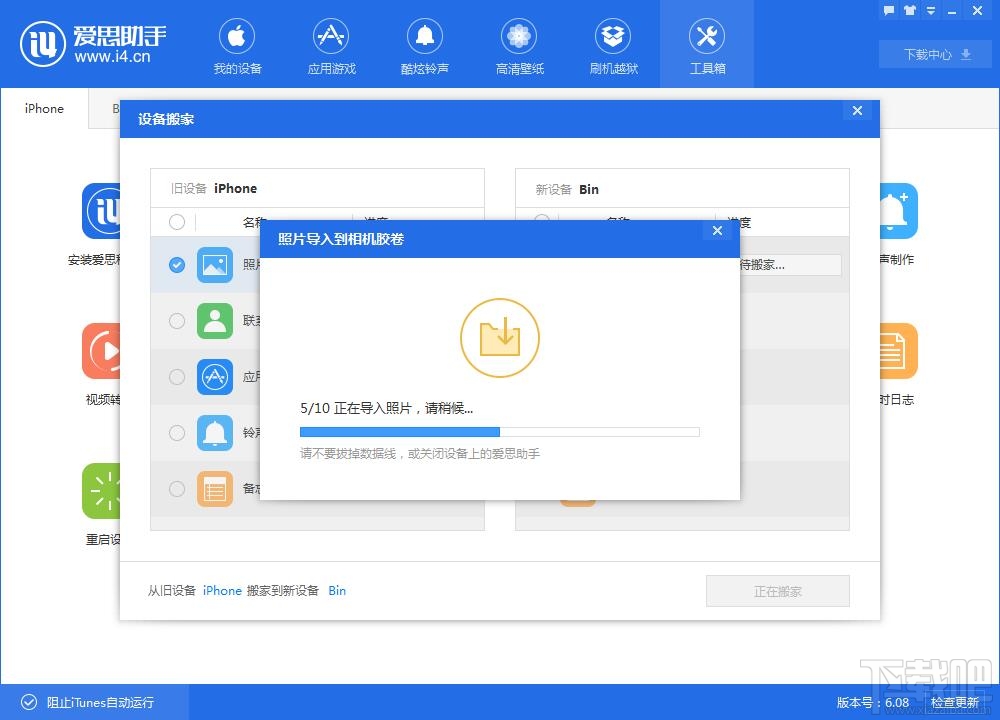Click the green 联系人 contacts icon

click(x=215, y=321)
